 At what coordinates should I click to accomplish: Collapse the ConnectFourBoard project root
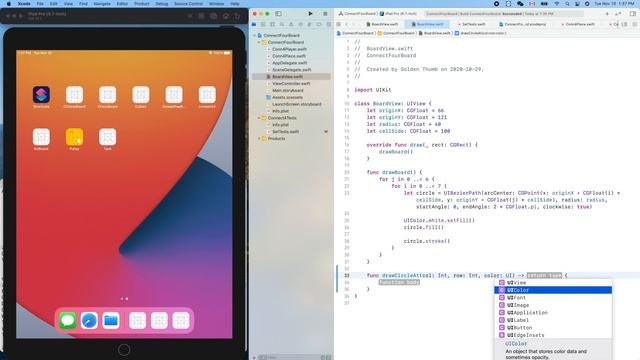[255, 36]
